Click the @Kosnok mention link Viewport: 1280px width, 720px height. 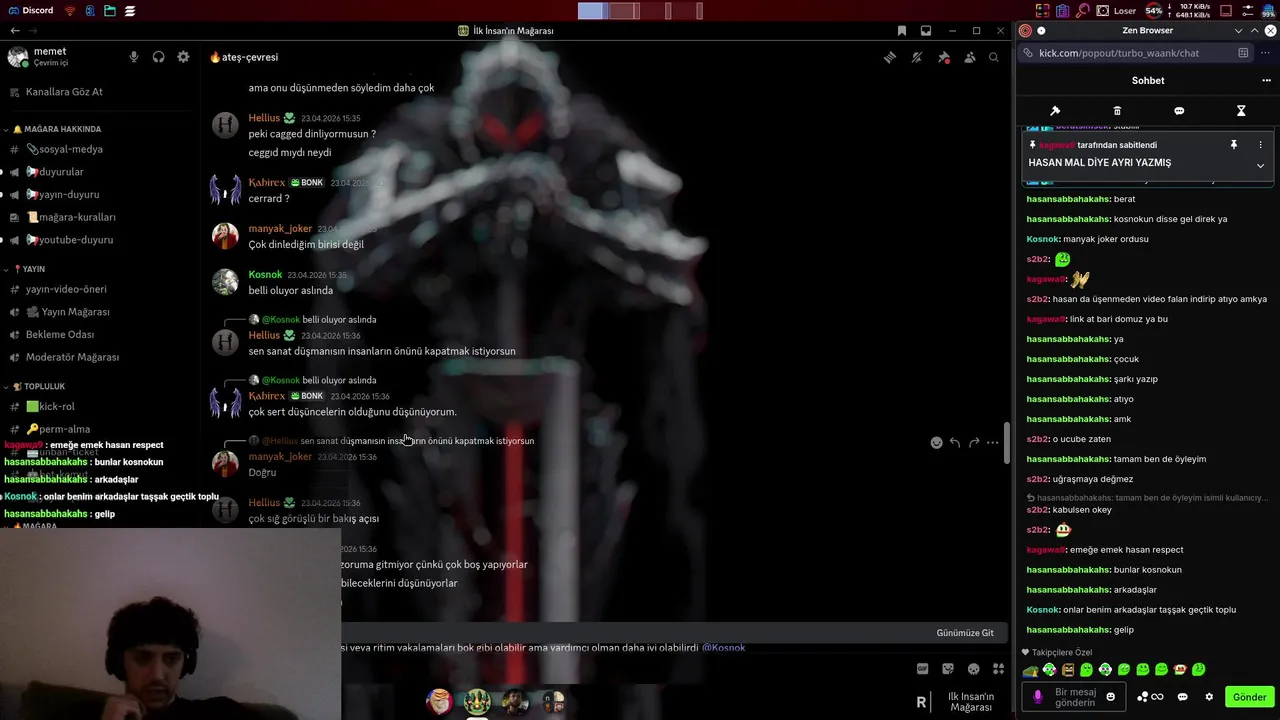pyautogui.click(x=723, y=648)
